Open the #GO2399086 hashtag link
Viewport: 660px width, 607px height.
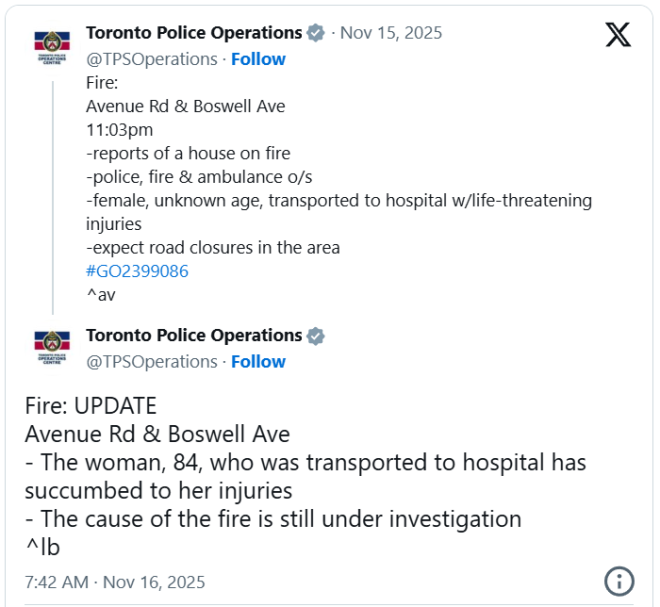click(x=137, y=271)
